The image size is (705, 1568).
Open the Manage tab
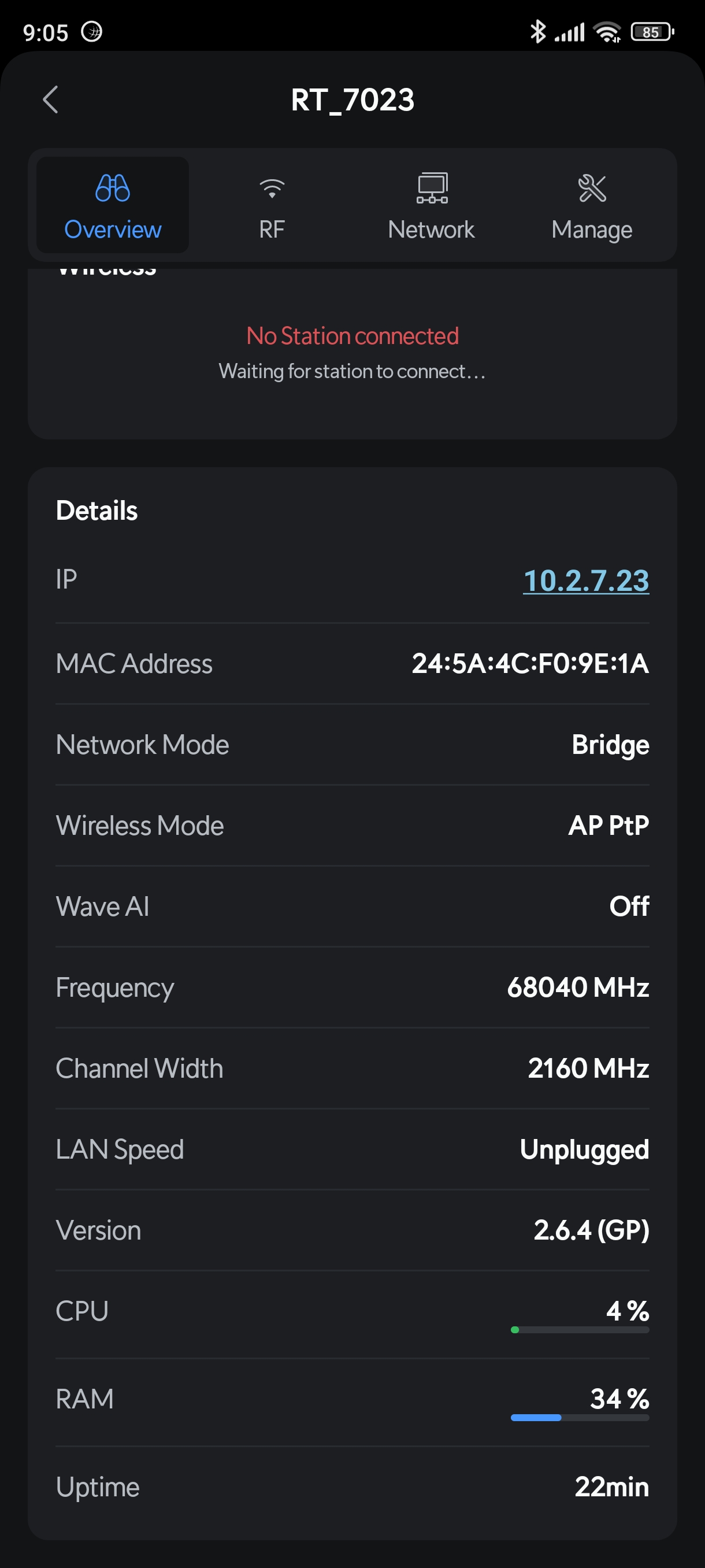592,230
